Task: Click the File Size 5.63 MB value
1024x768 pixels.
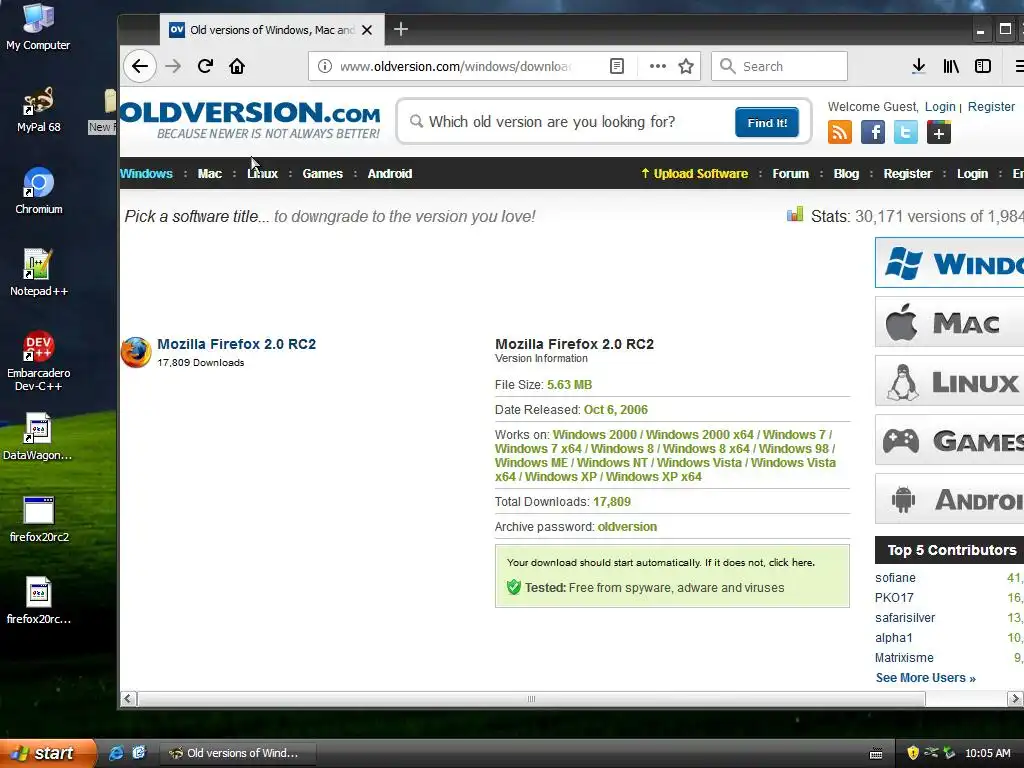Action: pos(569,385)
